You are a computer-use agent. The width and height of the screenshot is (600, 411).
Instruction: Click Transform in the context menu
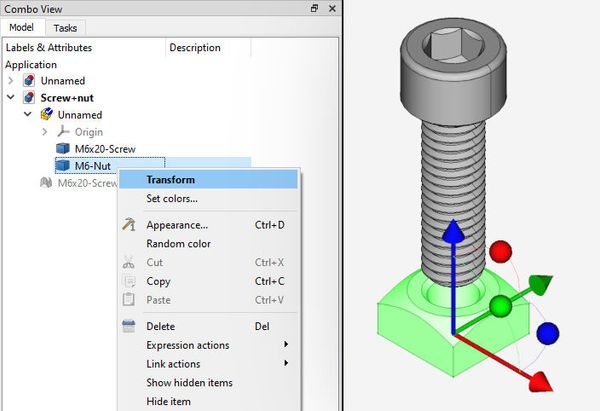pyautogui.click(x=209, y=179)
